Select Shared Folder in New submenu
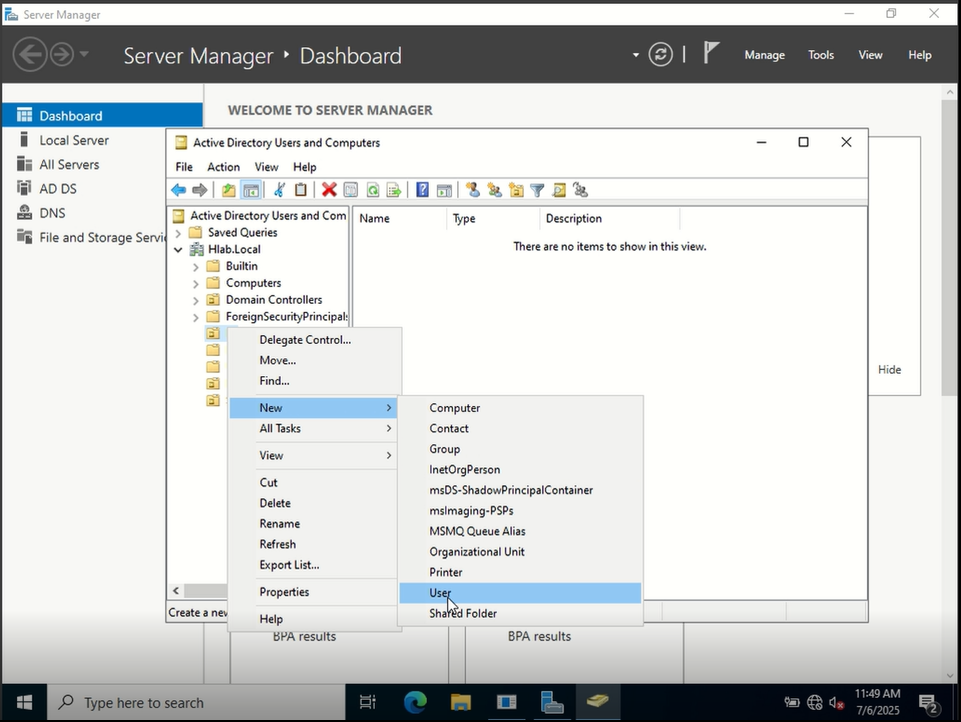This screenshot has height=722, width=961. click(x=520, y=614)
